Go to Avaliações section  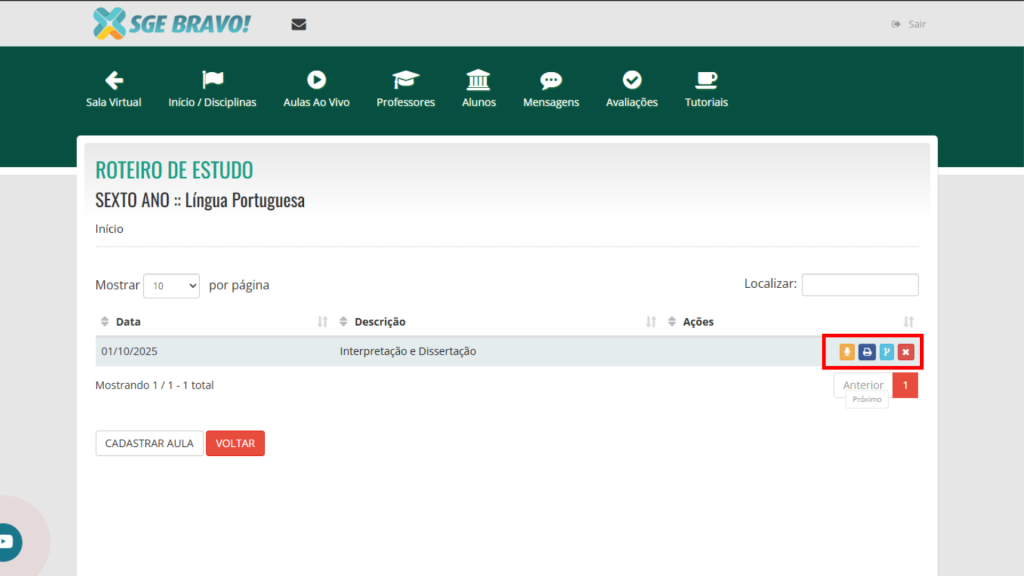tap(631, 89)
